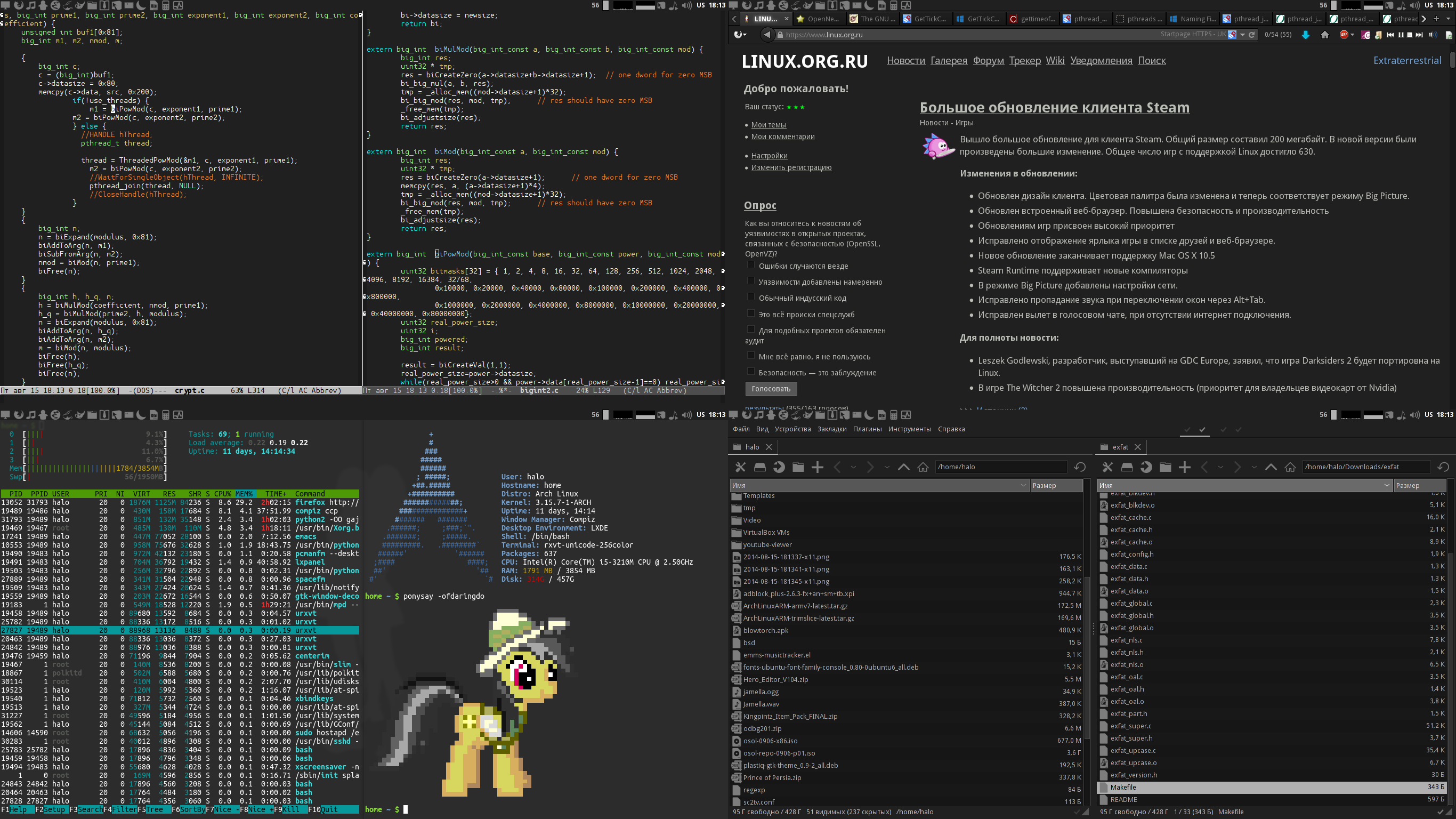Viewport: 1456px width, 819px height.
Task: Click /home/halo path input field
Action: tap(1000, 467)
